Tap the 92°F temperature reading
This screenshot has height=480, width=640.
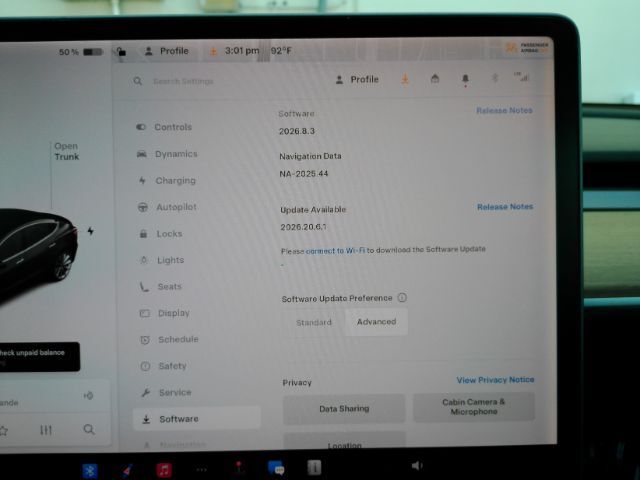click(x=281, y=51)
